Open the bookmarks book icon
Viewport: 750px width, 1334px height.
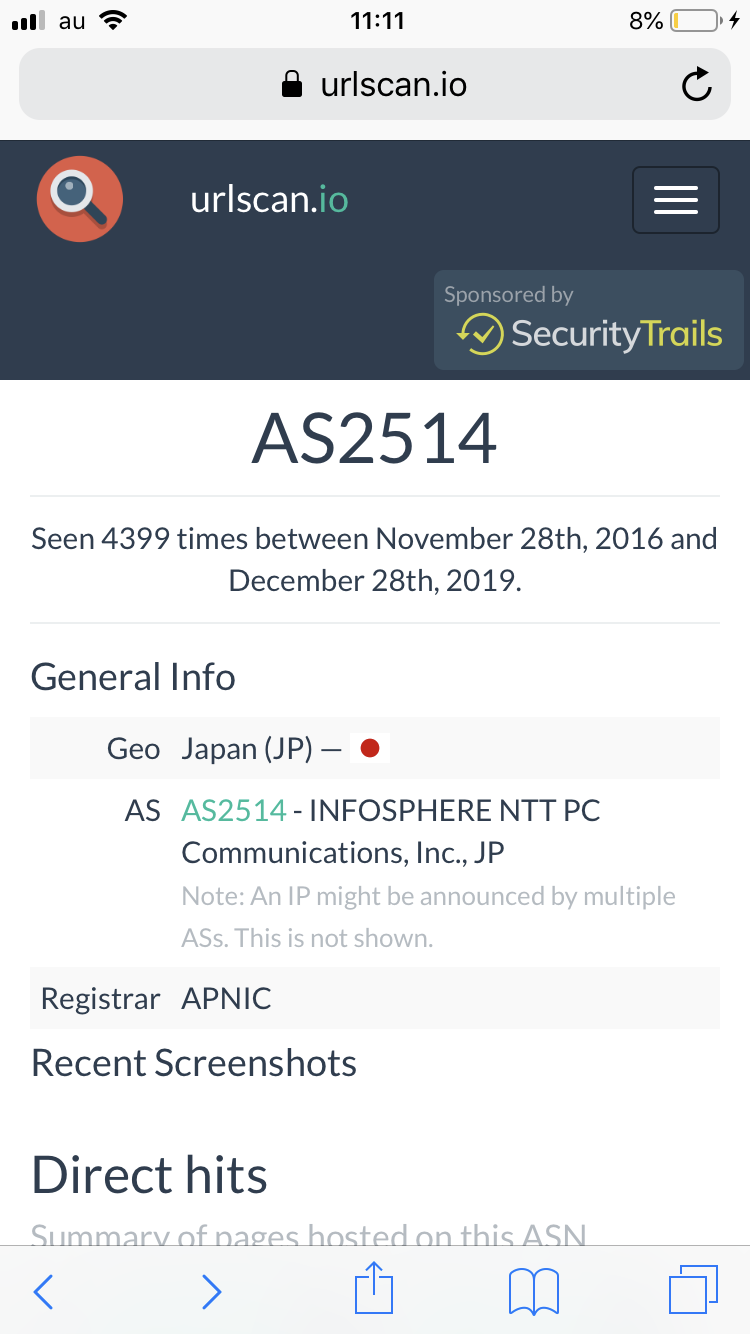tap(534, 1292)
